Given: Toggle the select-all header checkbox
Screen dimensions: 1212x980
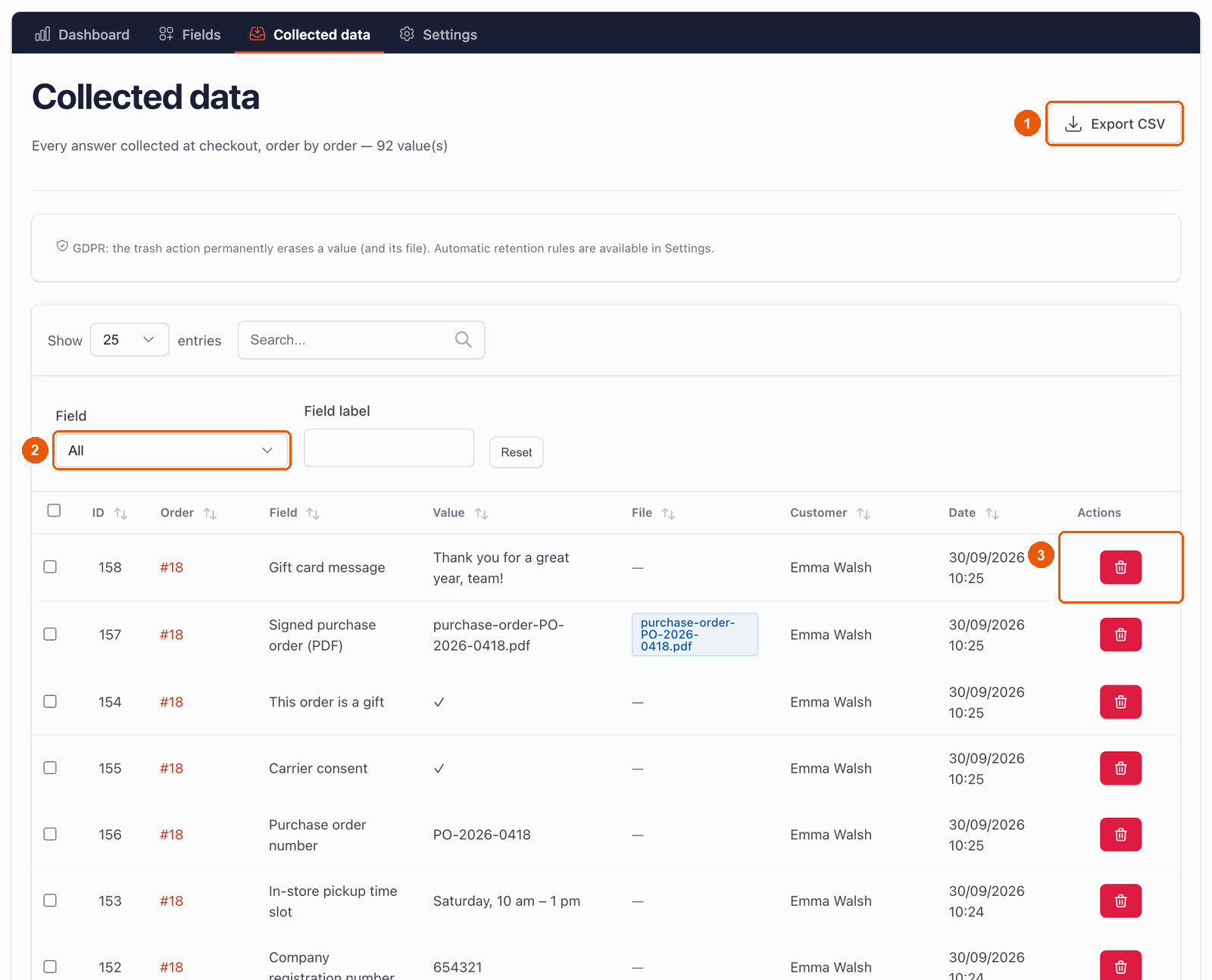Looking at the screenshot, I should (54, 510).
